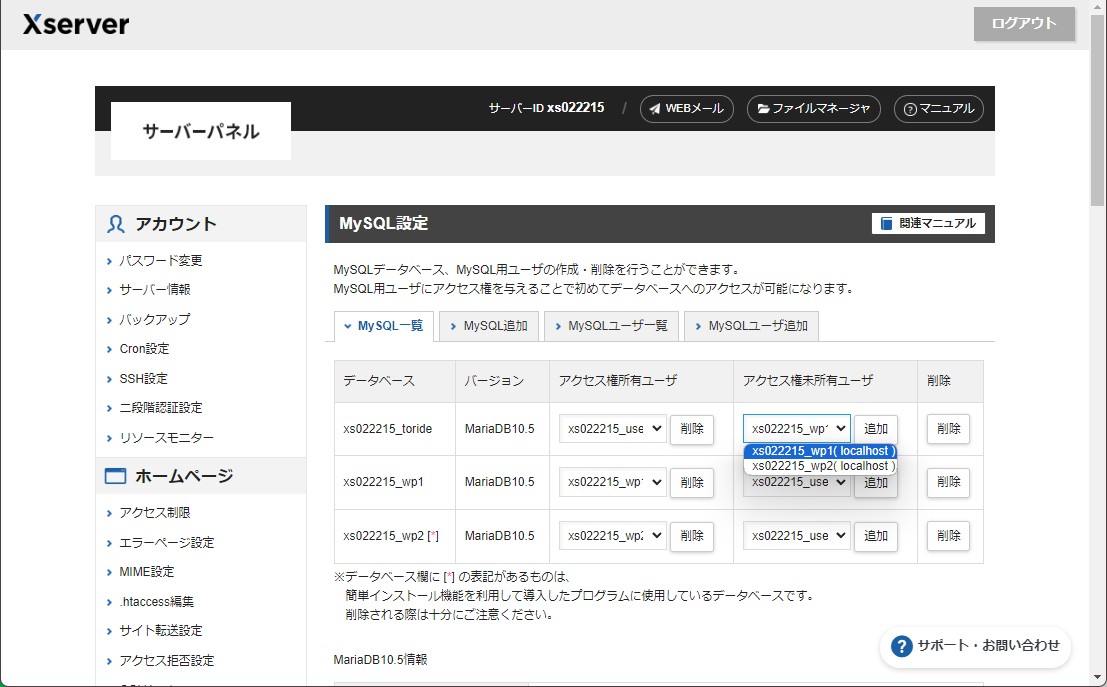Switch to the MySQL追加 tab
Screen dimensions: 1107x687
pos(489,326)
